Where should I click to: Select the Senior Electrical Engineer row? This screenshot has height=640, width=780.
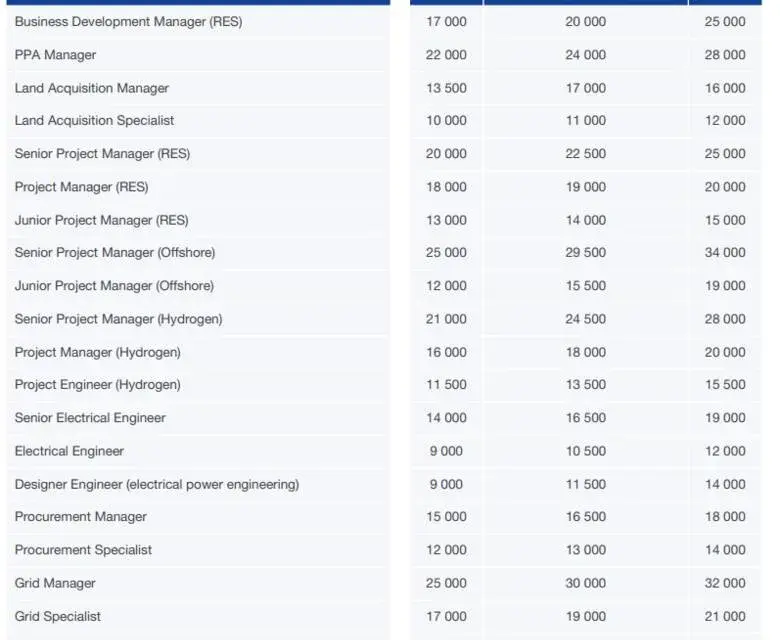tap(384, 418)
